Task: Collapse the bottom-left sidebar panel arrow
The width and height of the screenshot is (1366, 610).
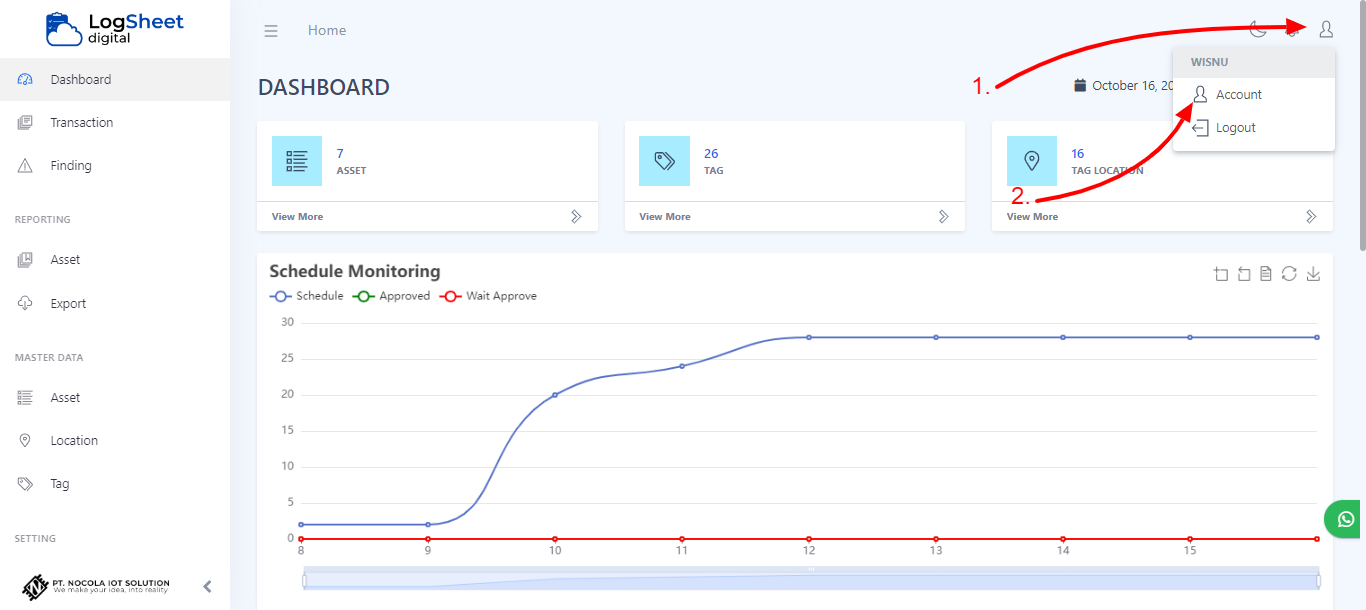Action: (207, 587)
